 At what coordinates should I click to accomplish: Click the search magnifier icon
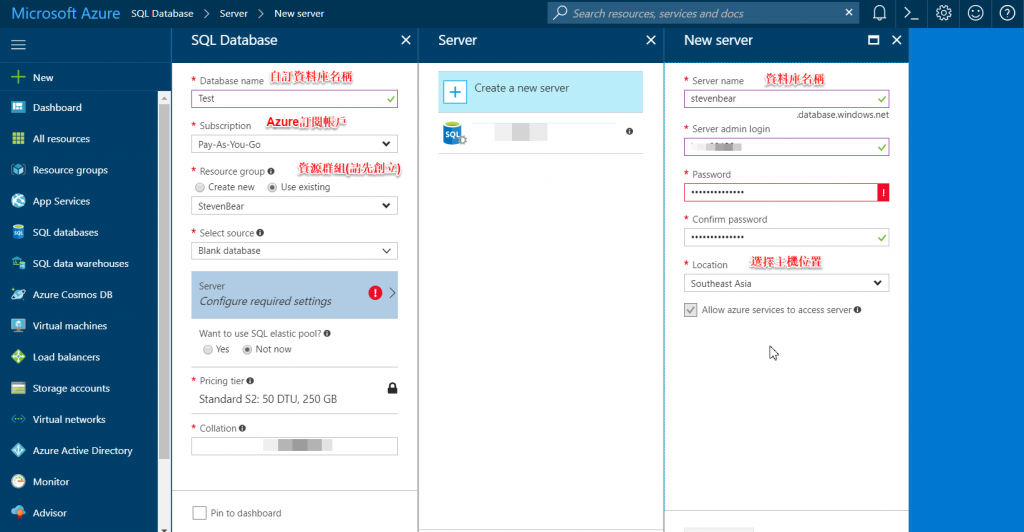[x=560, y=13]
